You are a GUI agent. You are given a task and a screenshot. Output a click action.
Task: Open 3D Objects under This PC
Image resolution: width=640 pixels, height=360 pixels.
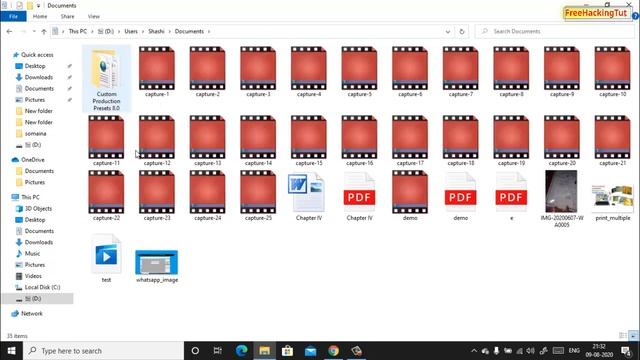pos(38,209)
